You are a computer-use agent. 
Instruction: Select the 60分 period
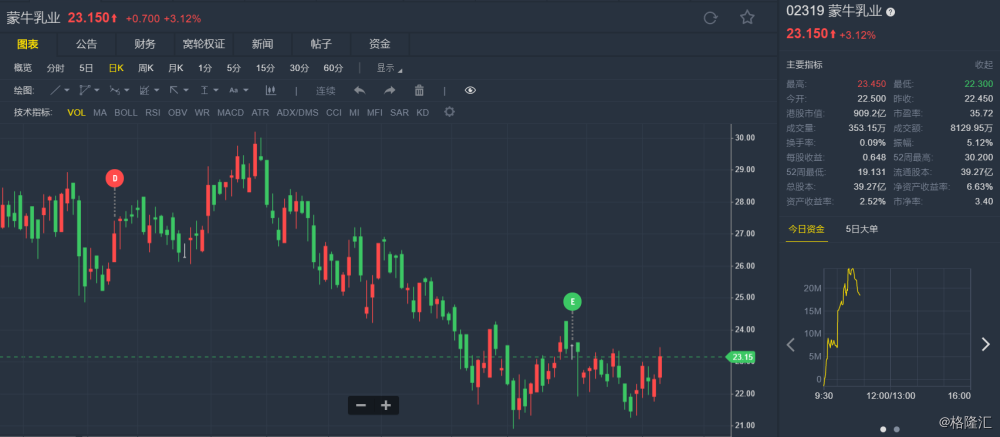click(x=333, y=68)
